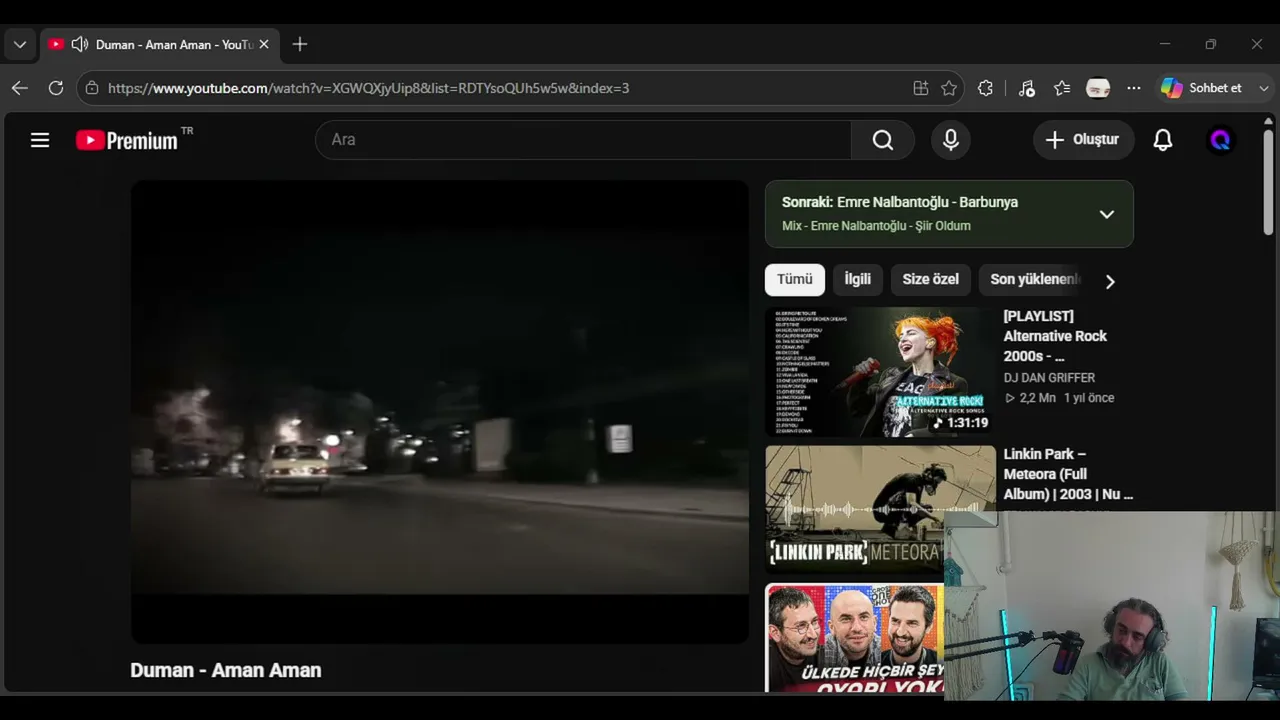1280x720 pixels.
Task: Open YouTube notifications bell
Action: 1163,140
